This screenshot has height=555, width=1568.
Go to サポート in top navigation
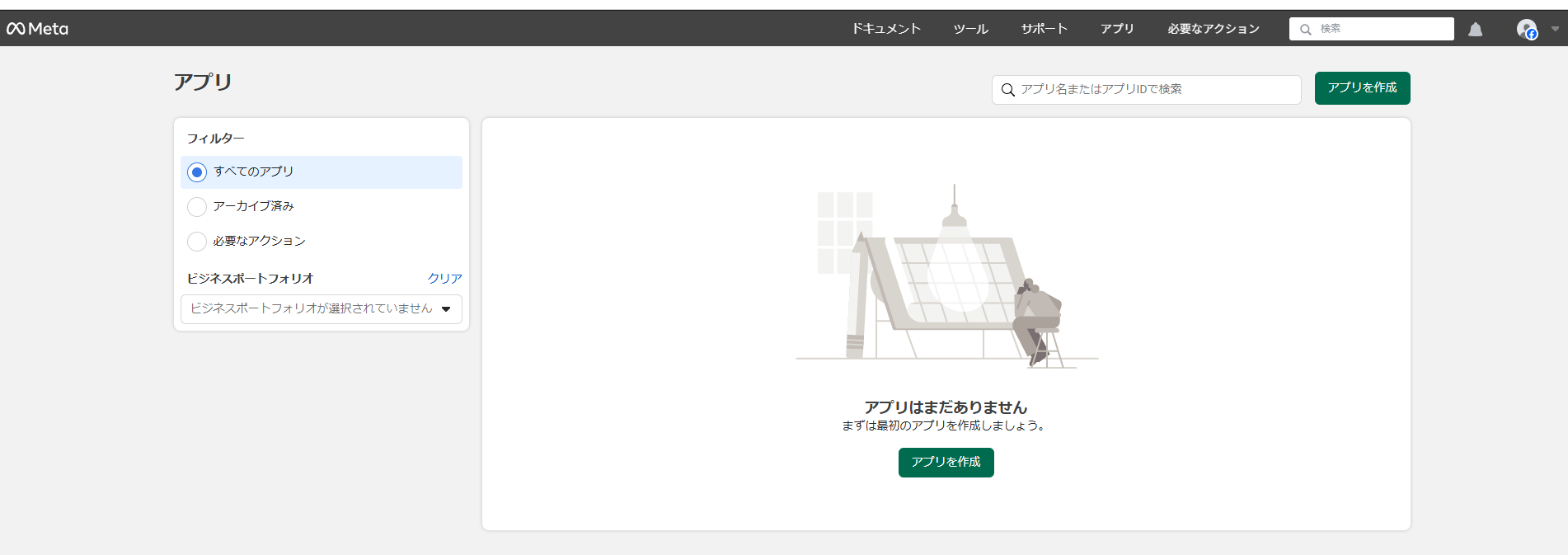[x=1044, y=29]
